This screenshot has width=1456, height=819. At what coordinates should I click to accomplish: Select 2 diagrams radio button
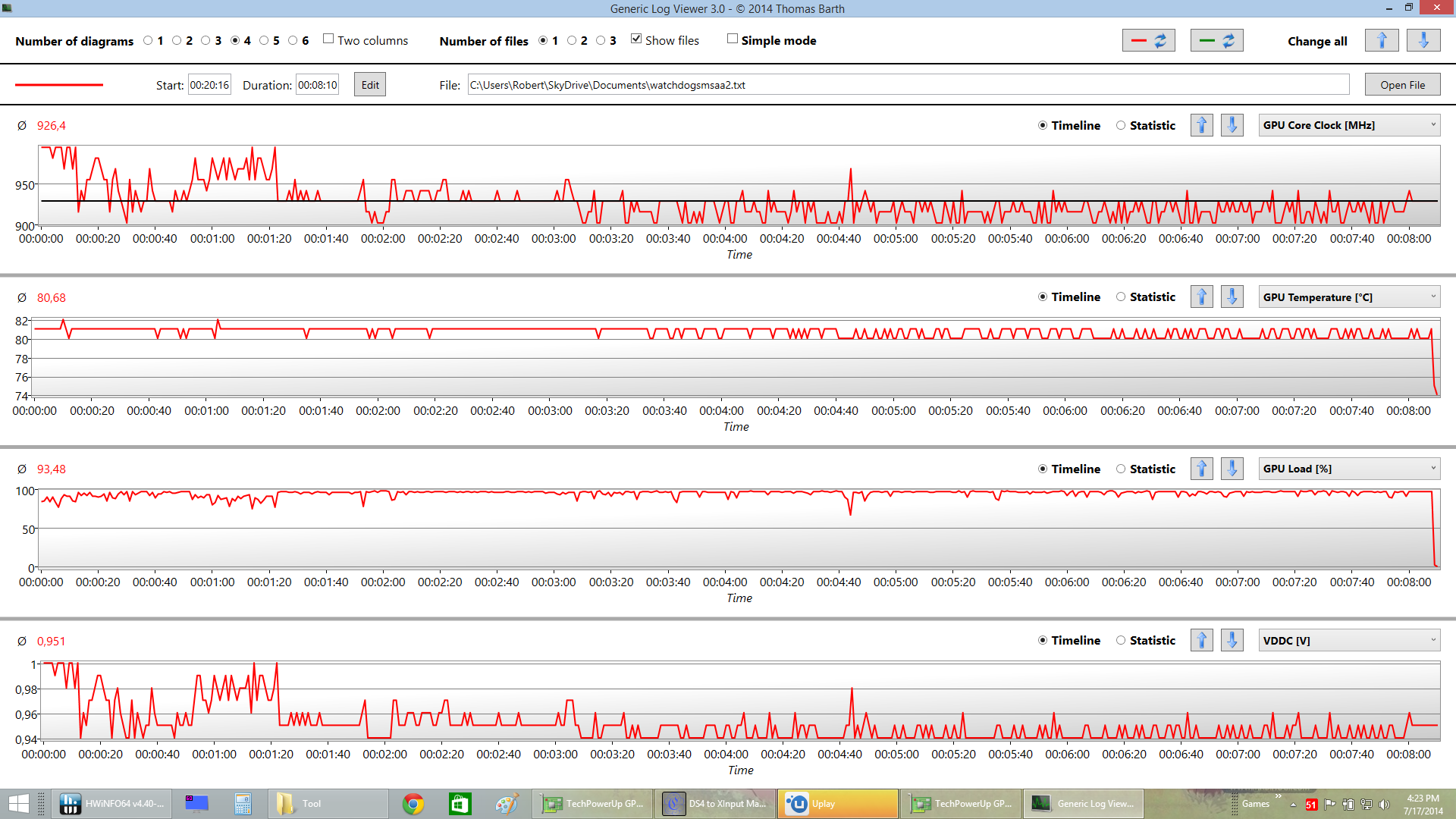(177, 40)
